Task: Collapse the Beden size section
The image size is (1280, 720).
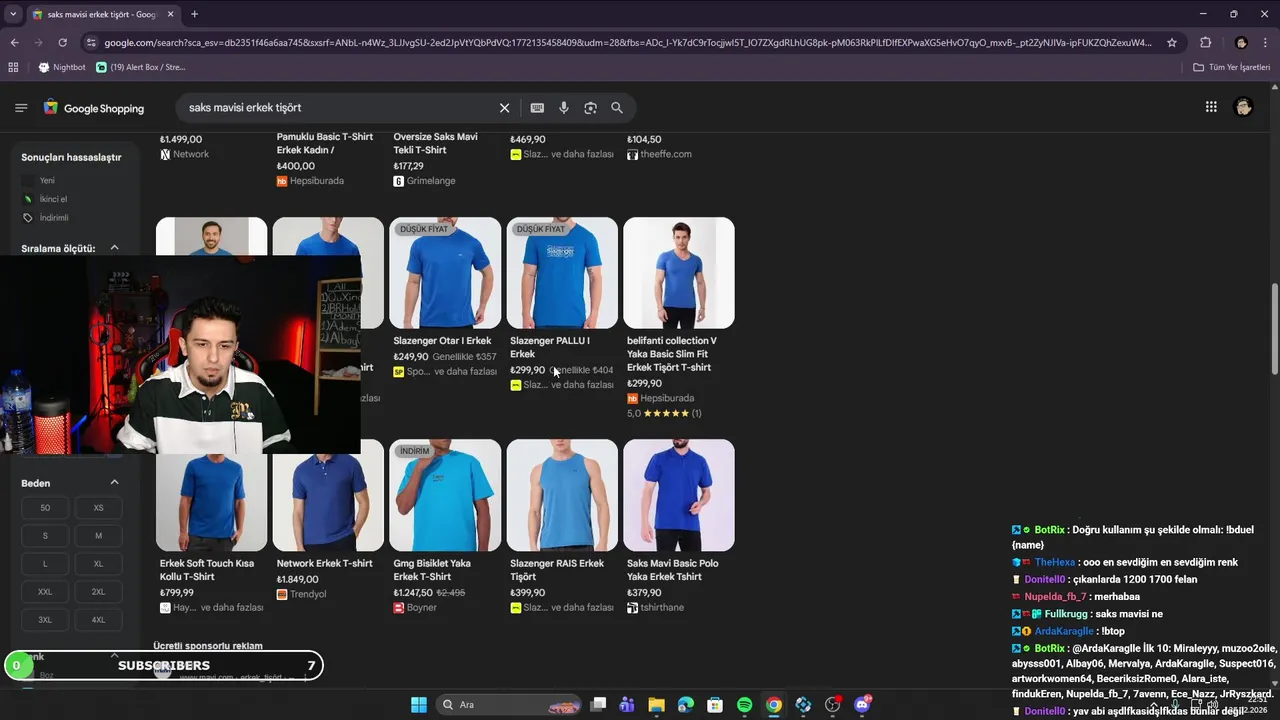Action: tap(114, 483)
